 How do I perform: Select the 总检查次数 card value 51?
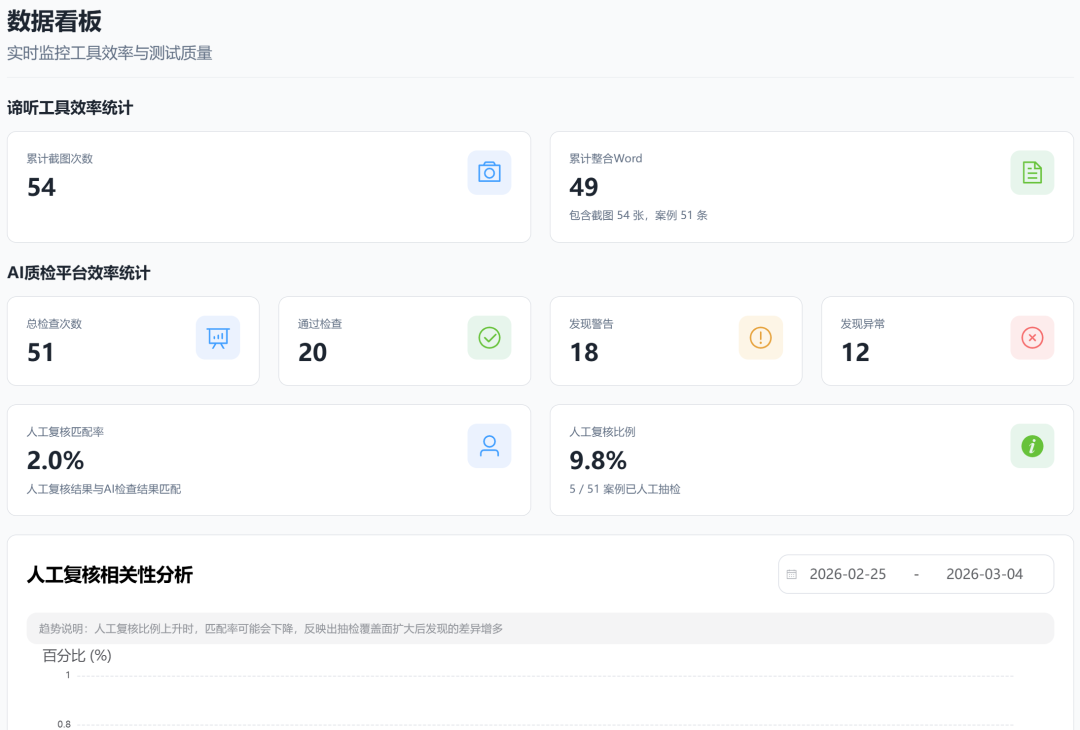coord(41,352)
